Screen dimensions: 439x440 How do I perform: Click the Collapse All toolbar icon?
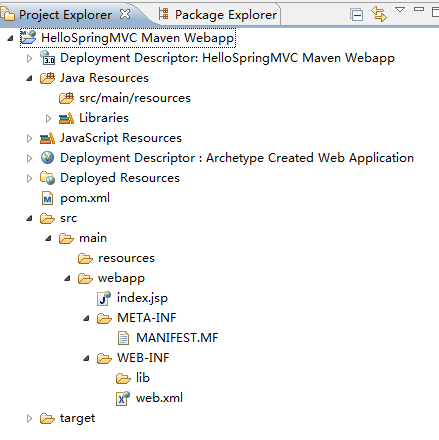coord(356,15)
